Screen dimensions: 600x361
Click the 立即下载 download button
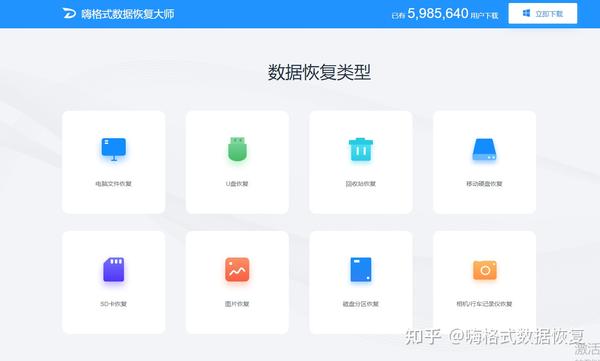543,13
